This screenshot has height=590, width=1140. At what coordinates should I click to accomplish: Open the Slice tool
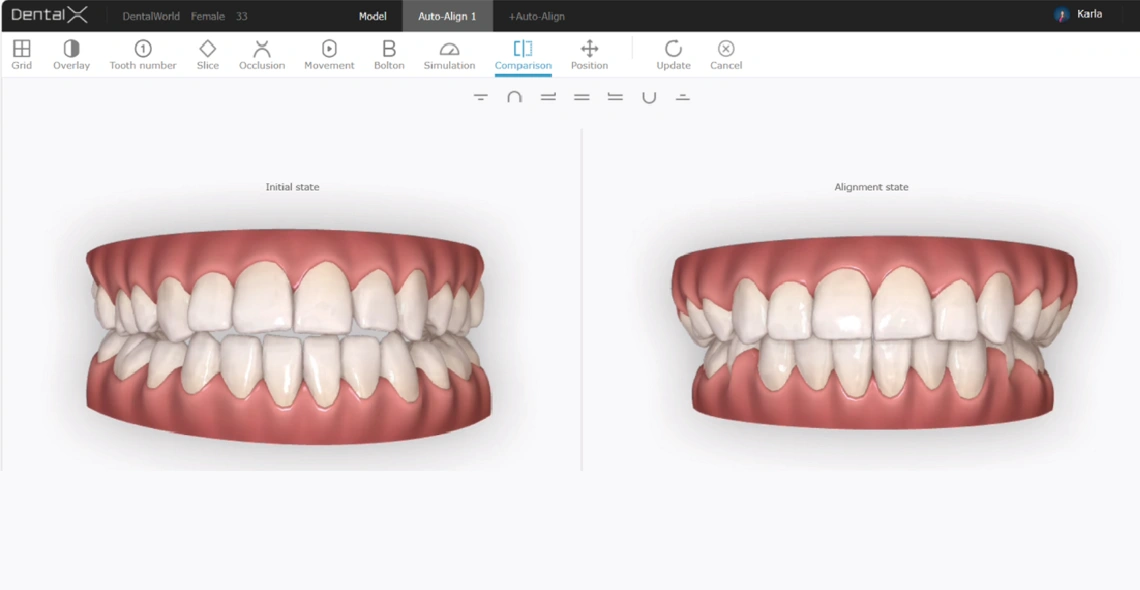tap(207, 55)
